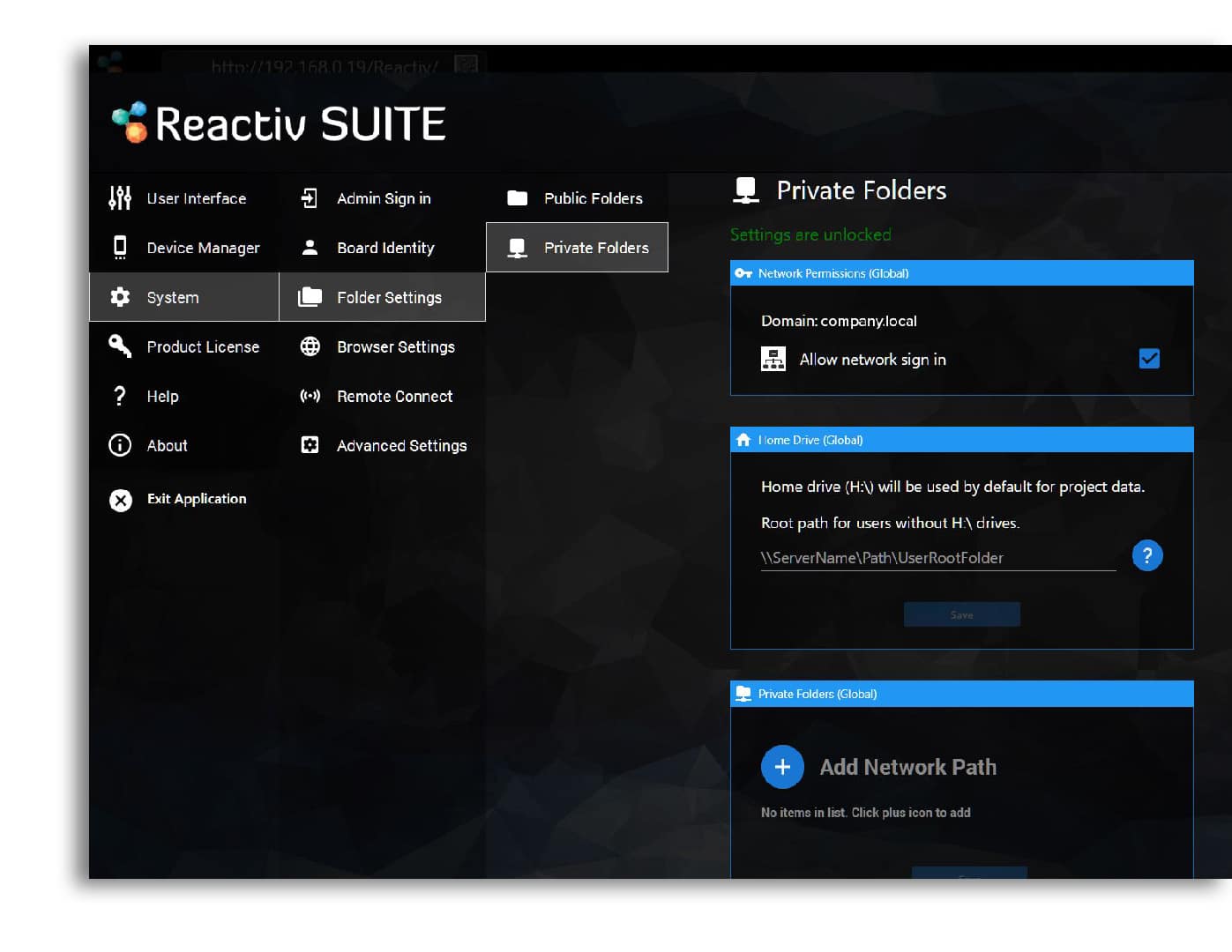Click Add Network Path label
Screen dimensions: 1232x952
pyautogui.click(x=908, y=767)
